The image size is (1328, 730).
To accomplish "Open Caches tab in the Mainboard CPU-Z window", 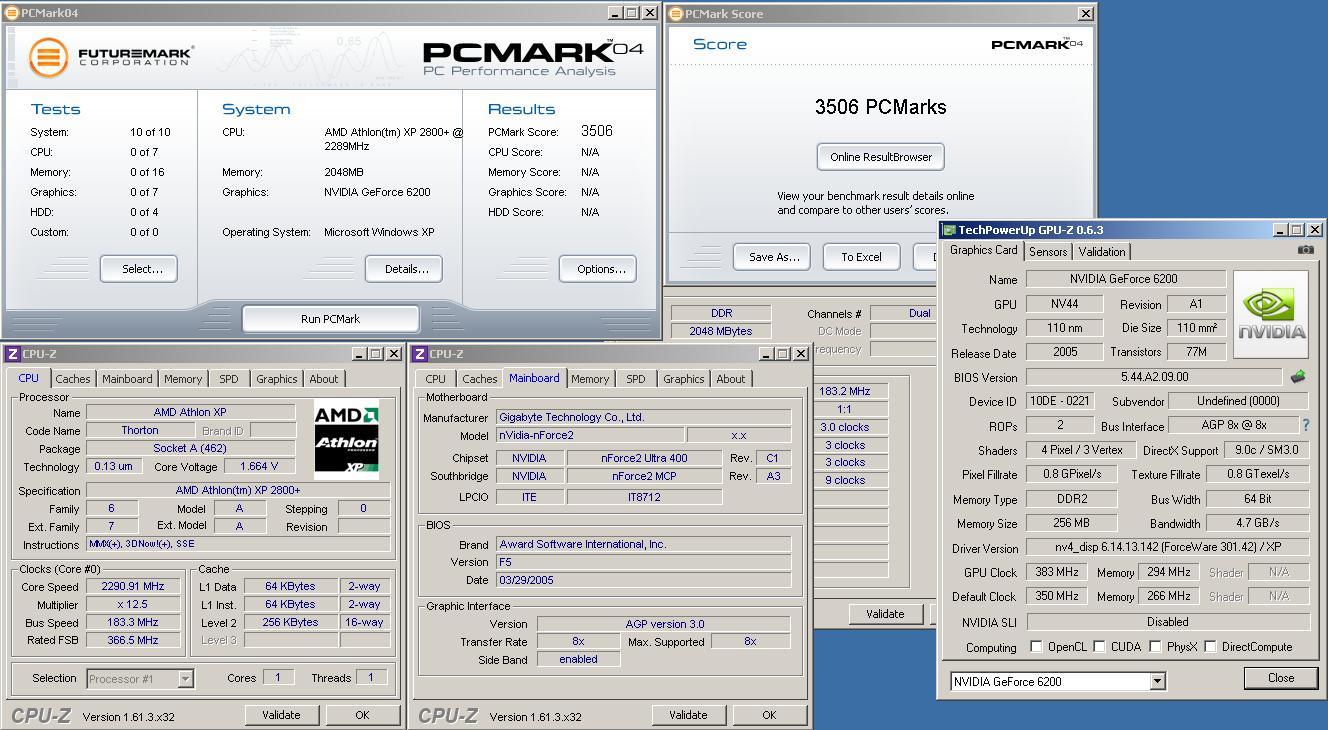I will 479,379.
